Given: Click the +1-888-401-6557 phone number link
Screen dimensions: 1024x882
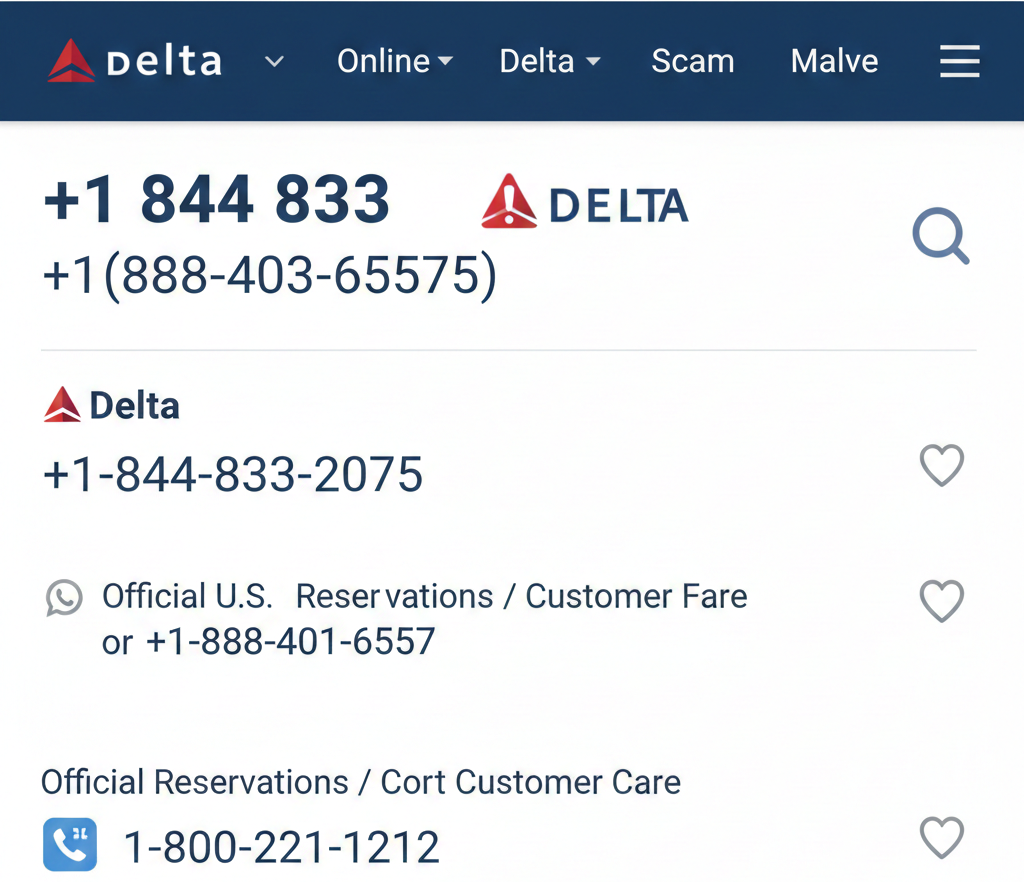Looking at the screenshot, I should pyautogui.click(x=290, y=642).
